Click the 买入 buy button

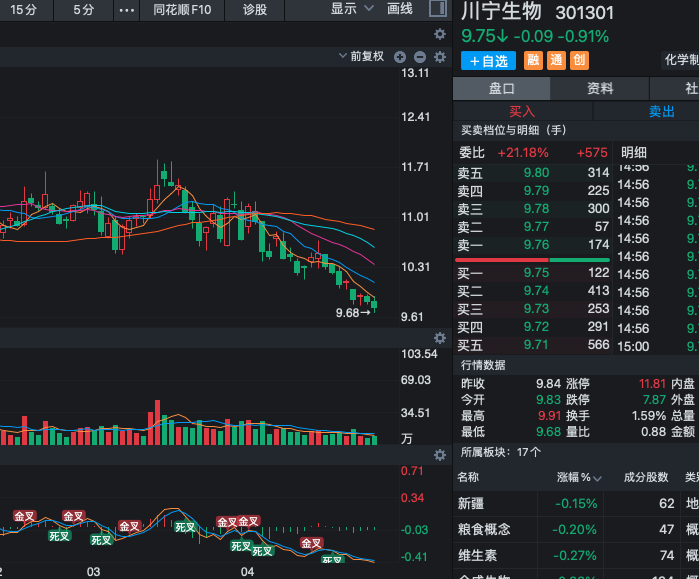(522, 111)
